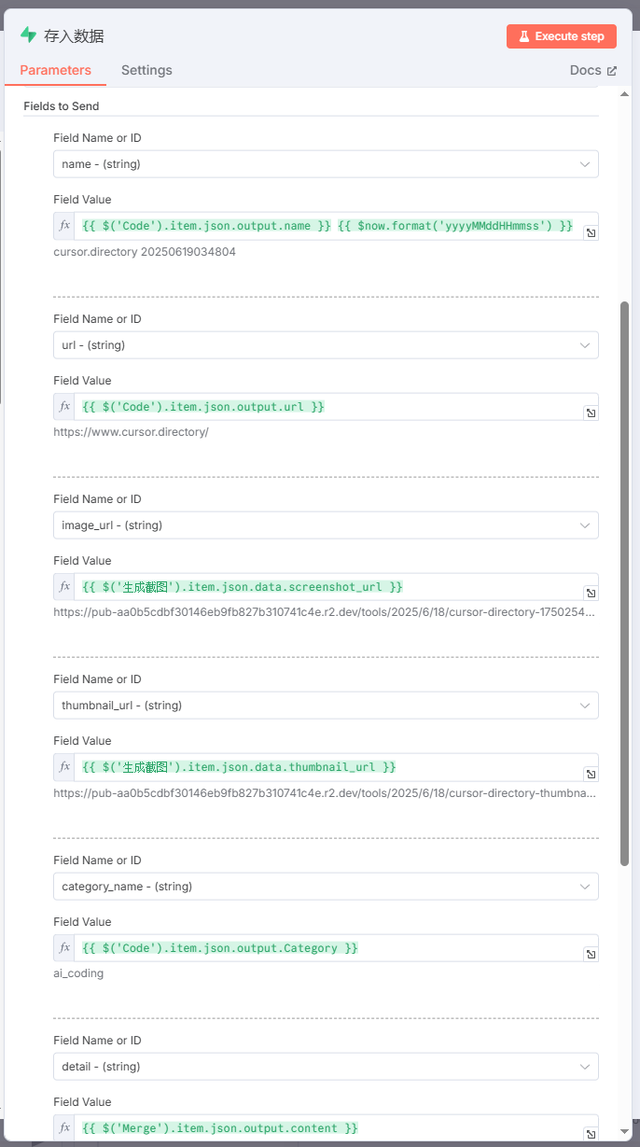Click the image_url expression value input
The width and height of the screenshot is (640, 1147).
click(x=300, y=586)
